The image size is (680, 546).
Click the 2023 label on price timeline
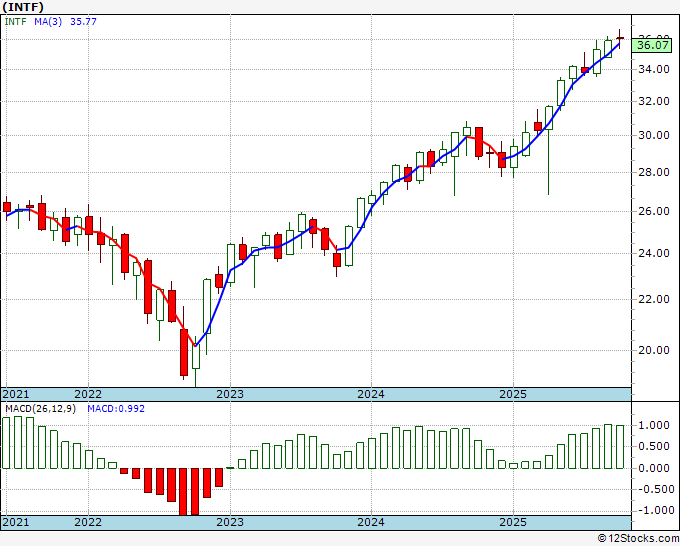coord(230,394)
